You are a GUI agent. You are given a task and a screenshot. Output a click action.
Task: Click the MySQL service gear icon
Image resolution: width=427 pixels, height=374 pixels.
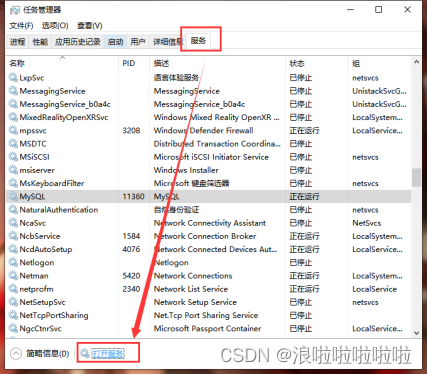tap(13, 196)
